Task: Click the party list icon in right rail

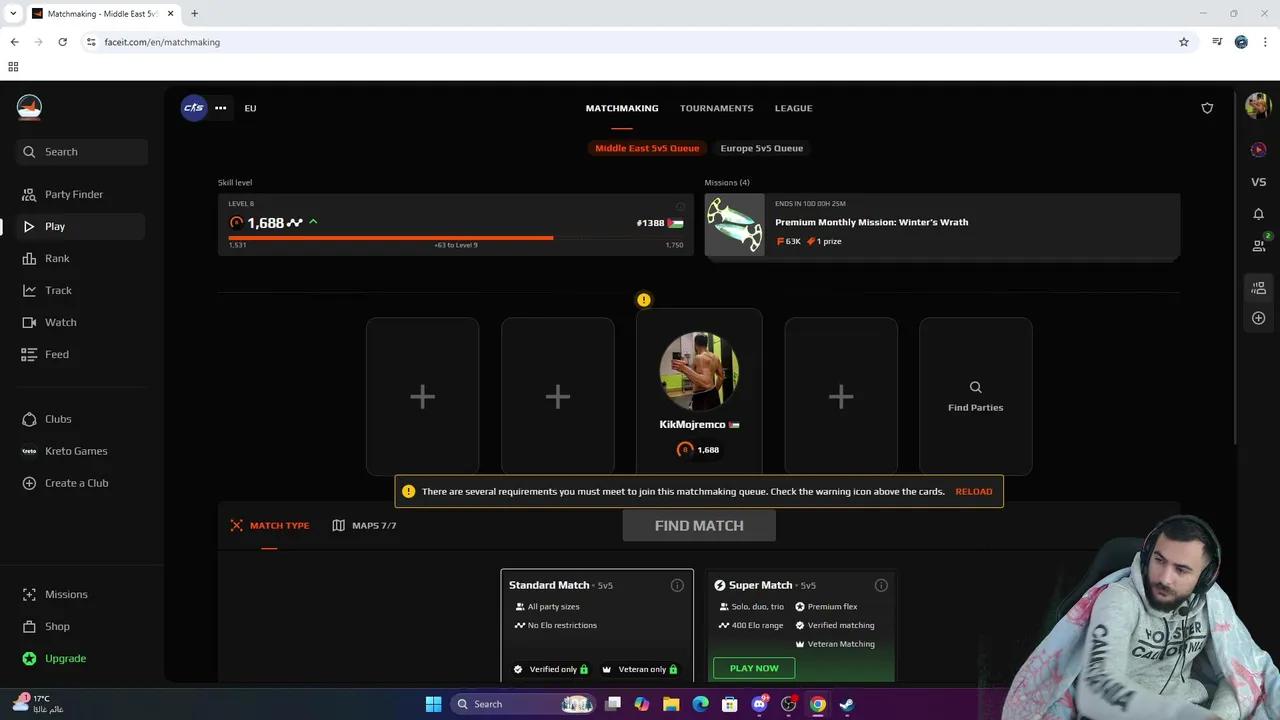Action: [1258, 288]
